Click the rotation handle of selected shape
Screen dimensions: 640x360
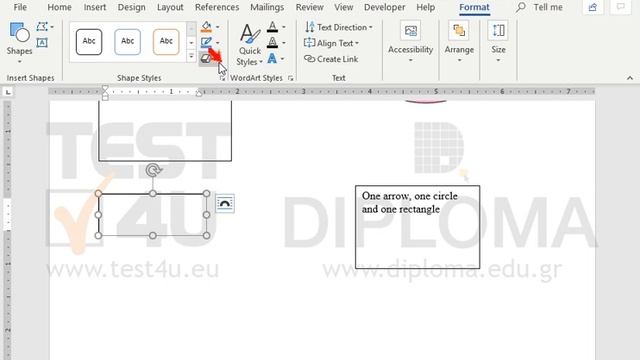(153, 170)
